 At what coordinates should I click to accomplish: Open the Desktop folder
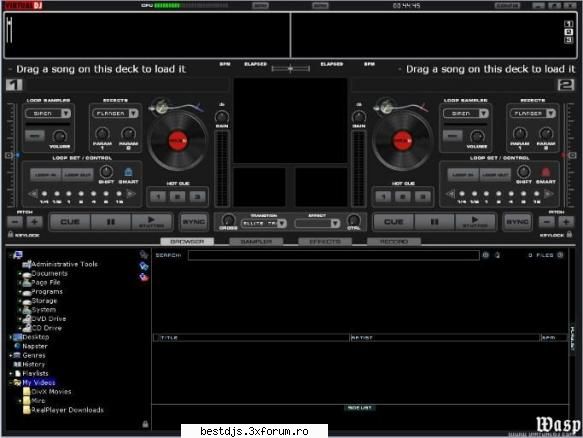35,337
